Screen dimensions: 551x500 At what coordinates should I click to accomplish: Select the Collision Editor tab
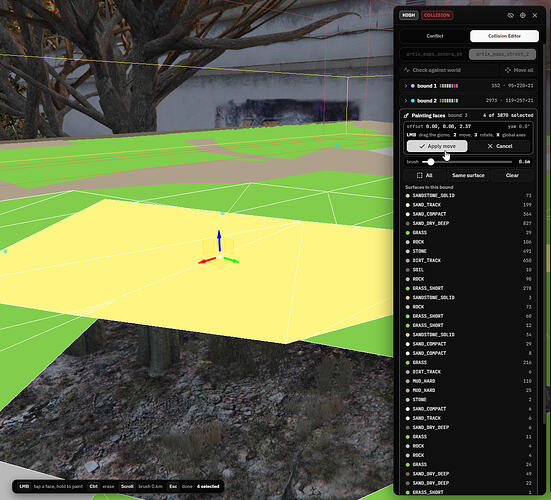click(x=504, y=36)
